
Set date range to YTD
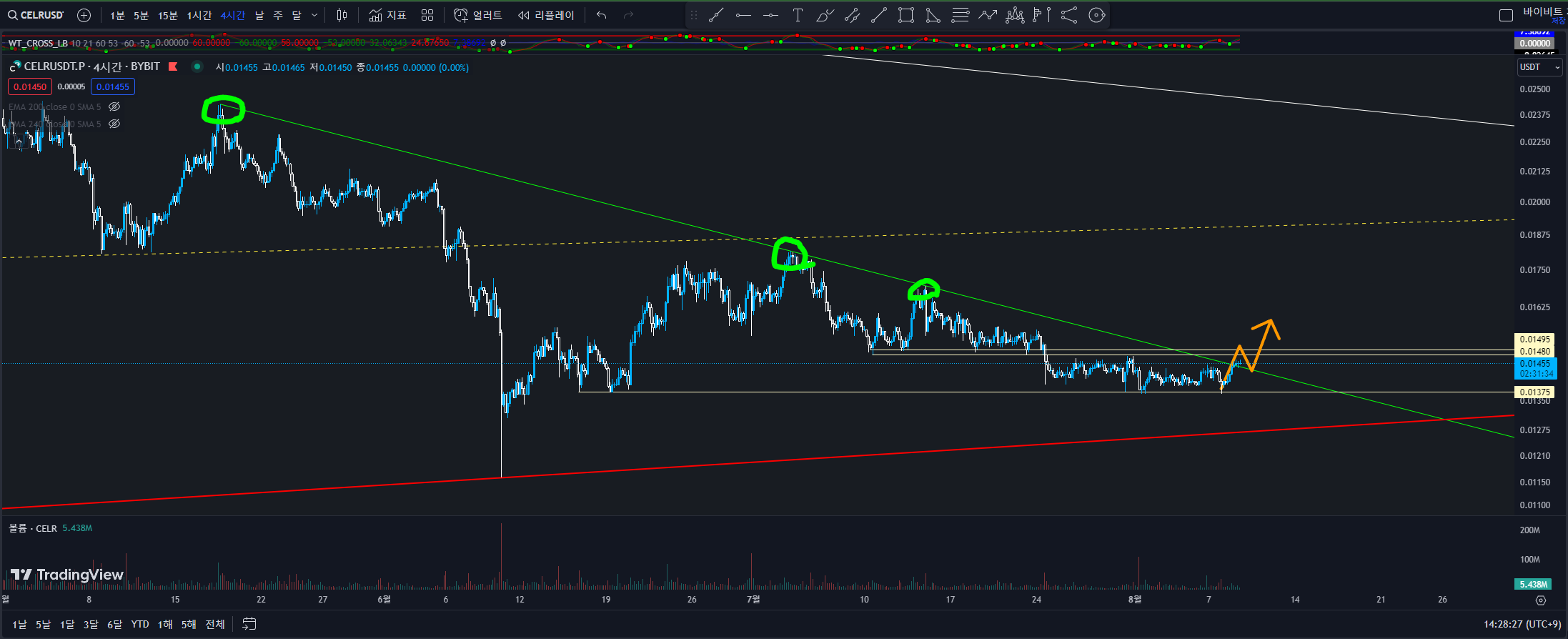pyautogui.click(x=140, y=624)
